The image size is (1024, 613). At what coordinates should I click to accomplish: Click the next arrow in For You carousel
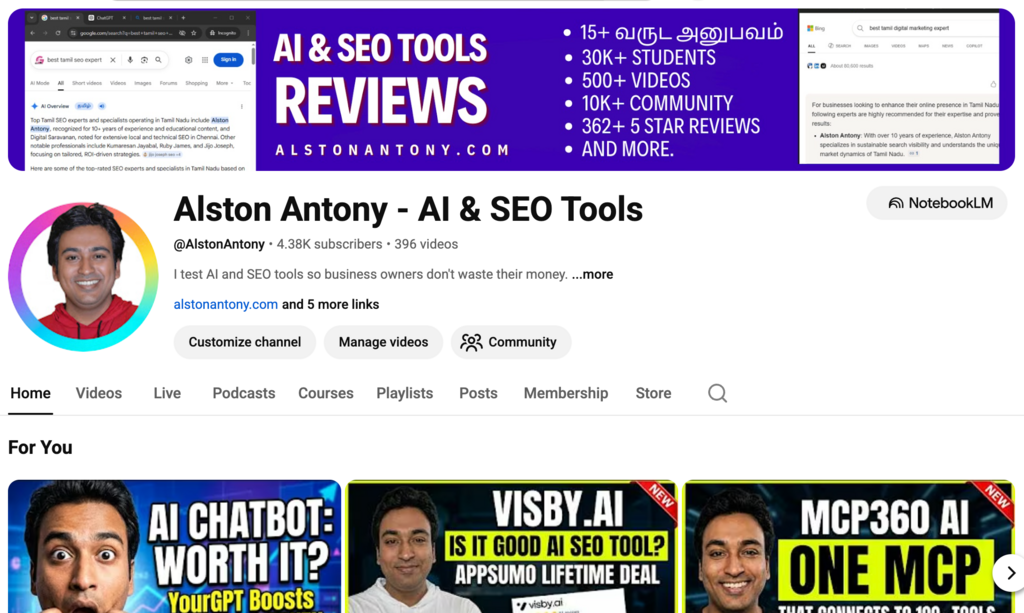1010,573
